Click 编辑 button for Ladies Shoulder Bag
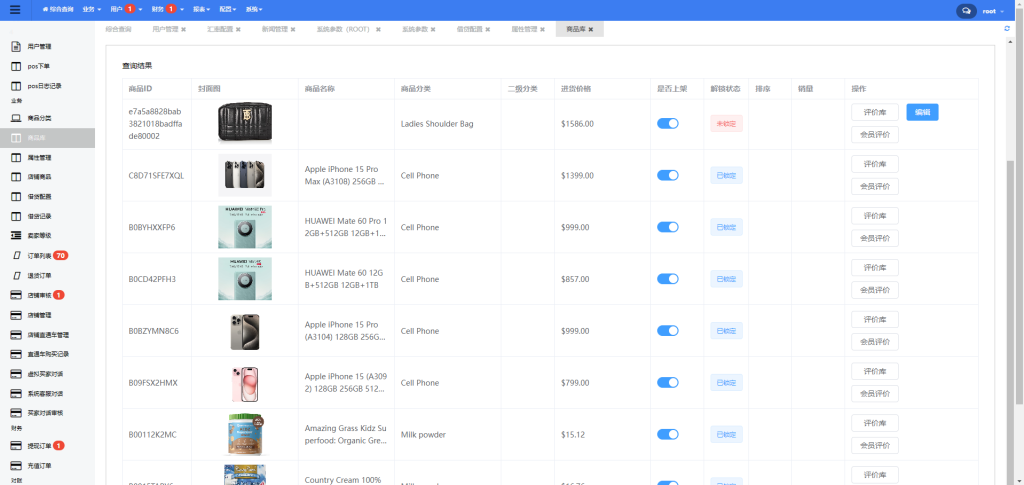 [922, 112]
